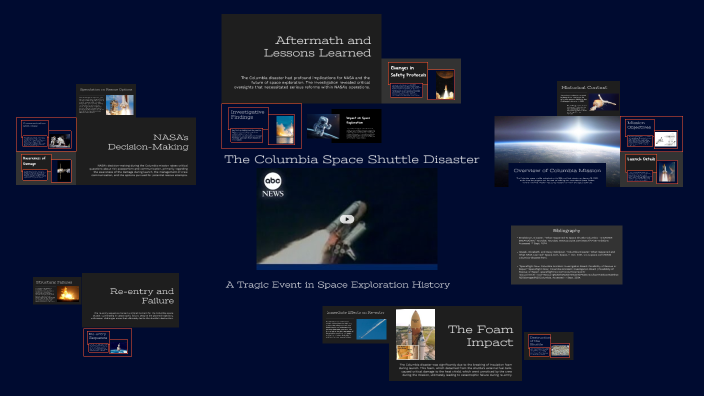
Task: Open the "Aftermath and Lessons Learned" topic title
Action: click(x=317, y=47)
